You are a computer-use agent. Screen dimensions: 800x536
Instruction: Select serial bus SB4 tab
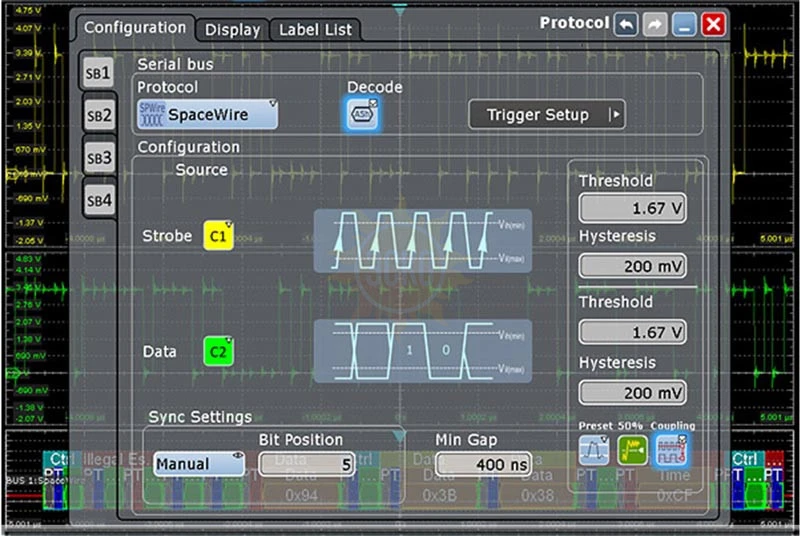coord(99,200)
